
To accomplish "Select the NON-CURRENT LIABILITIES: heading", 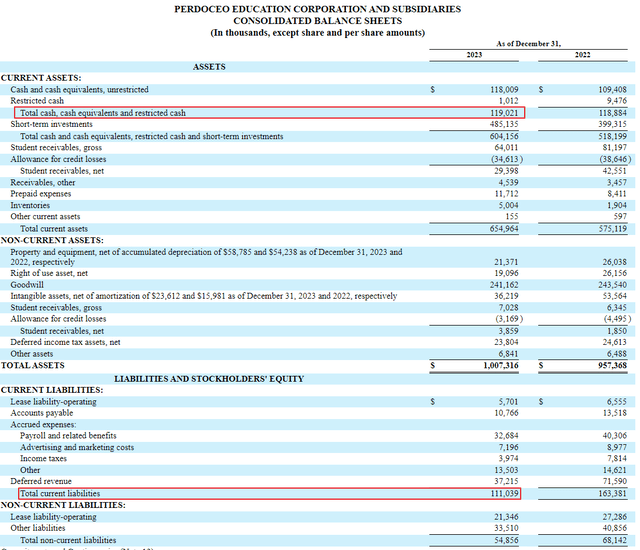I will [63, 505].
